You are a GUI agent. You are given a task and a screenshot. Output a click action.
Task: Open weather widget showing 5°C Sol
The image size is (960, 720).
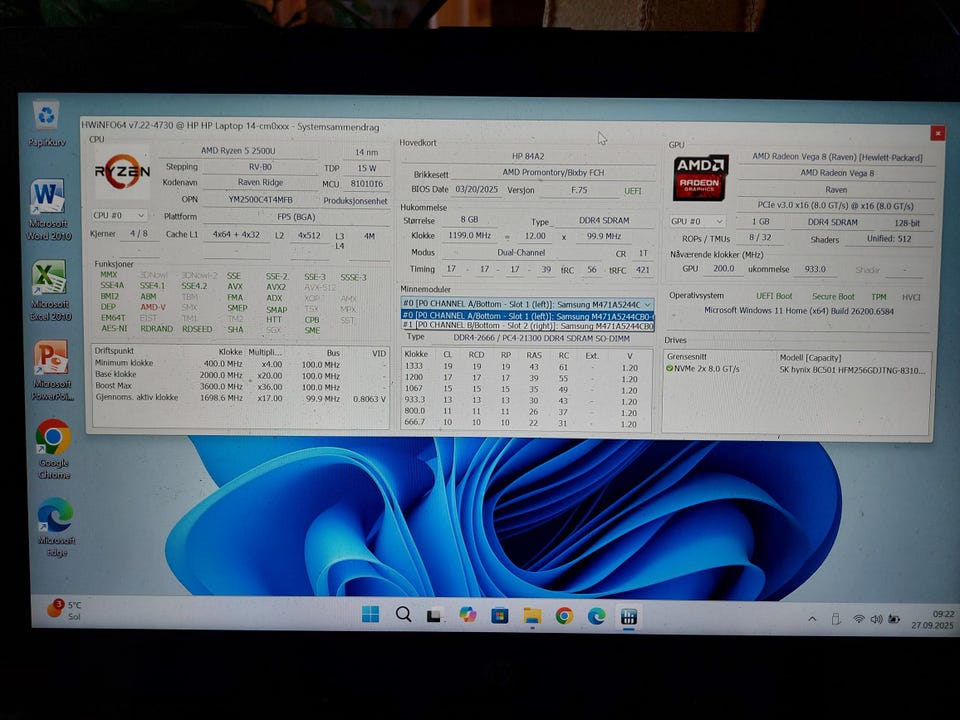coord(64,610)
